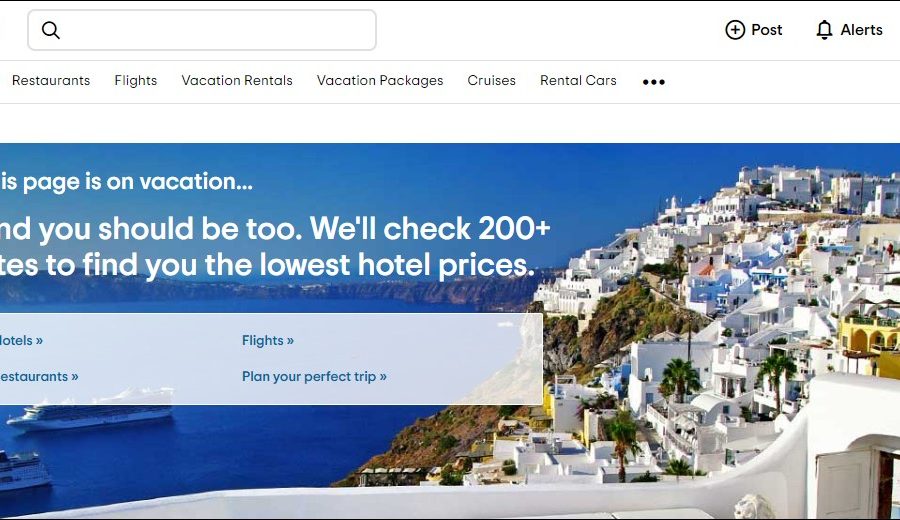Select the Flights navigation tab

[x=135, y=80]
